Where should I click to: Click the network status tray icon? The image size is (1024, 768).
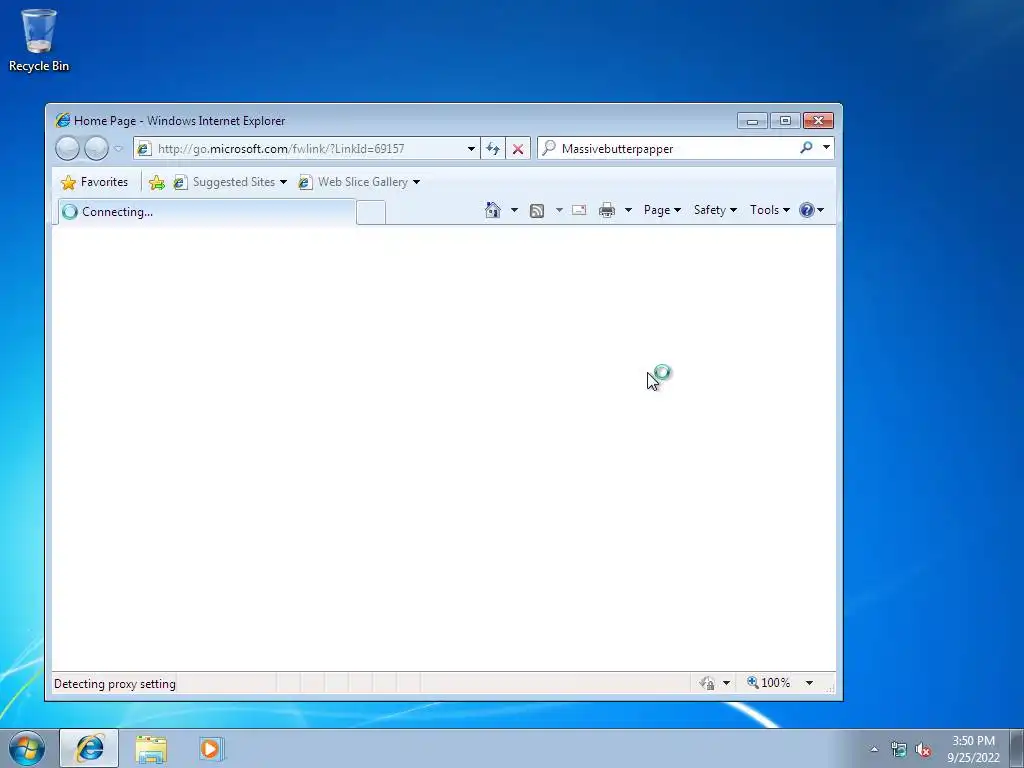tap(899, 750)
